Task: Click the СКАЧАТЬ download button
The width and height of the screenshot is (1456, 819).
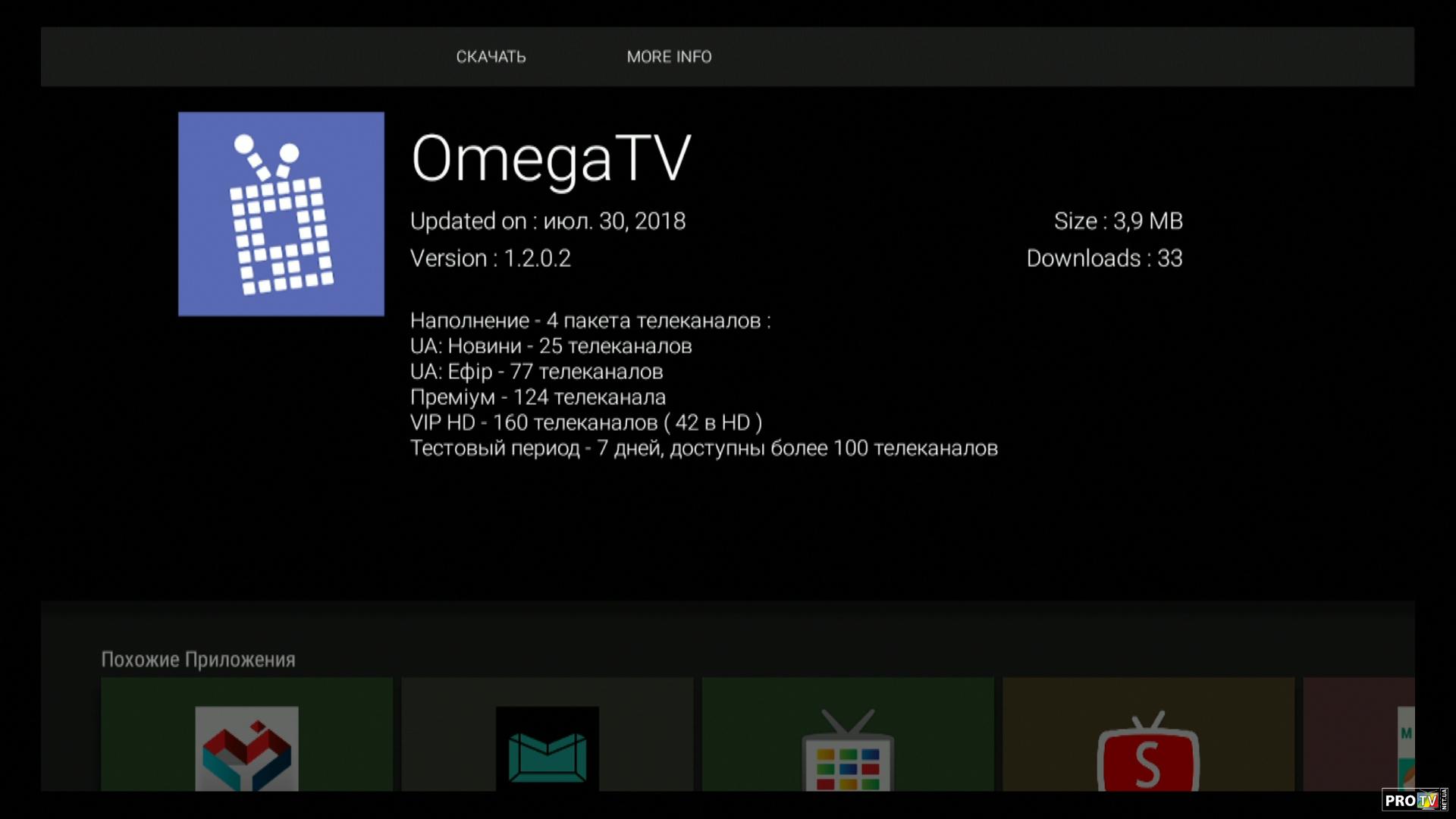Action: click(x=491, y=57)
